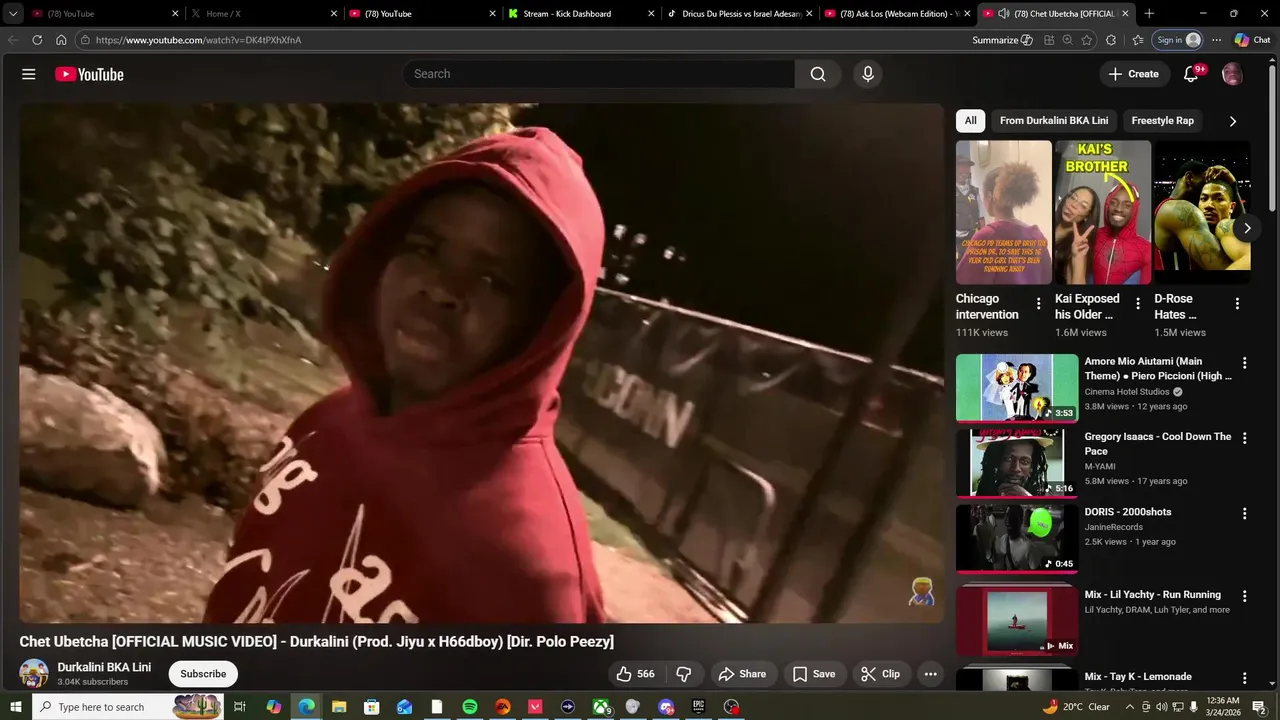Open options for Chicago intervention short
The image size is (1280, 720).
click(1038, 304)
